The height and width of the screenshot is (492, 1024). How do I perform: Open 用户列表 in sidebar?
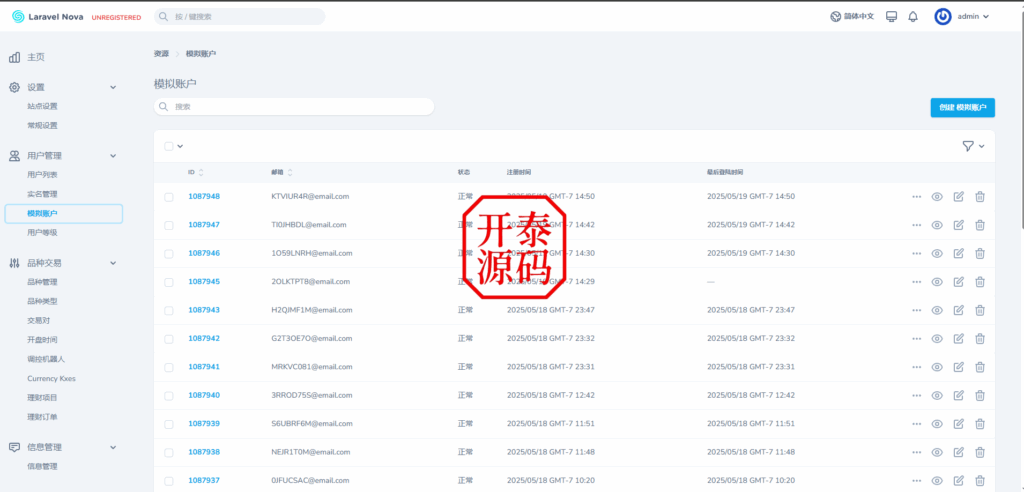coord(42,174)
